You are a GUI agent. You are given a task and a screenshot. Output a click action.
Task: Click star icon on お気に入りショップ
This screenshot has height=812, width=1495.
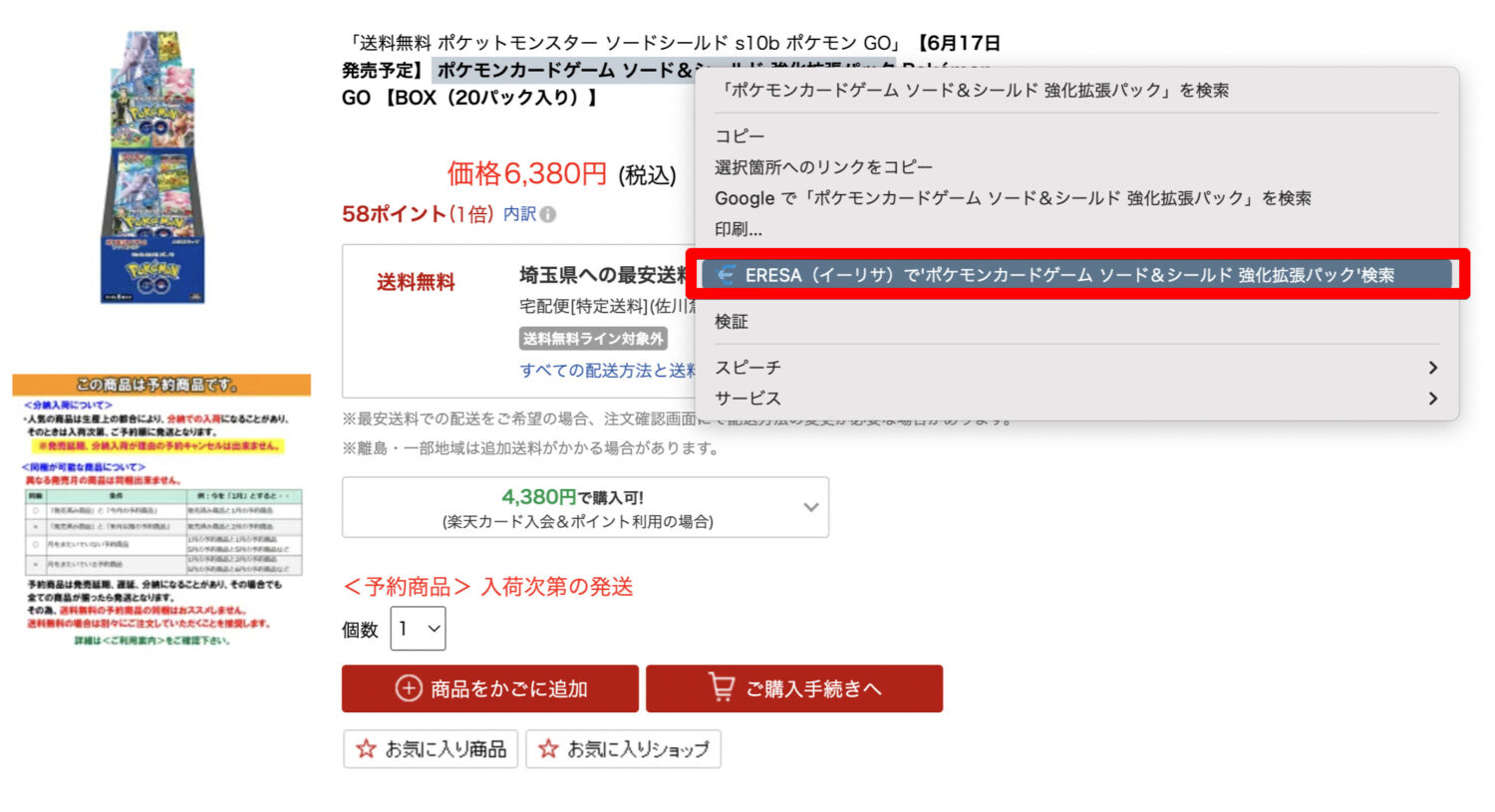pos(548,748)
